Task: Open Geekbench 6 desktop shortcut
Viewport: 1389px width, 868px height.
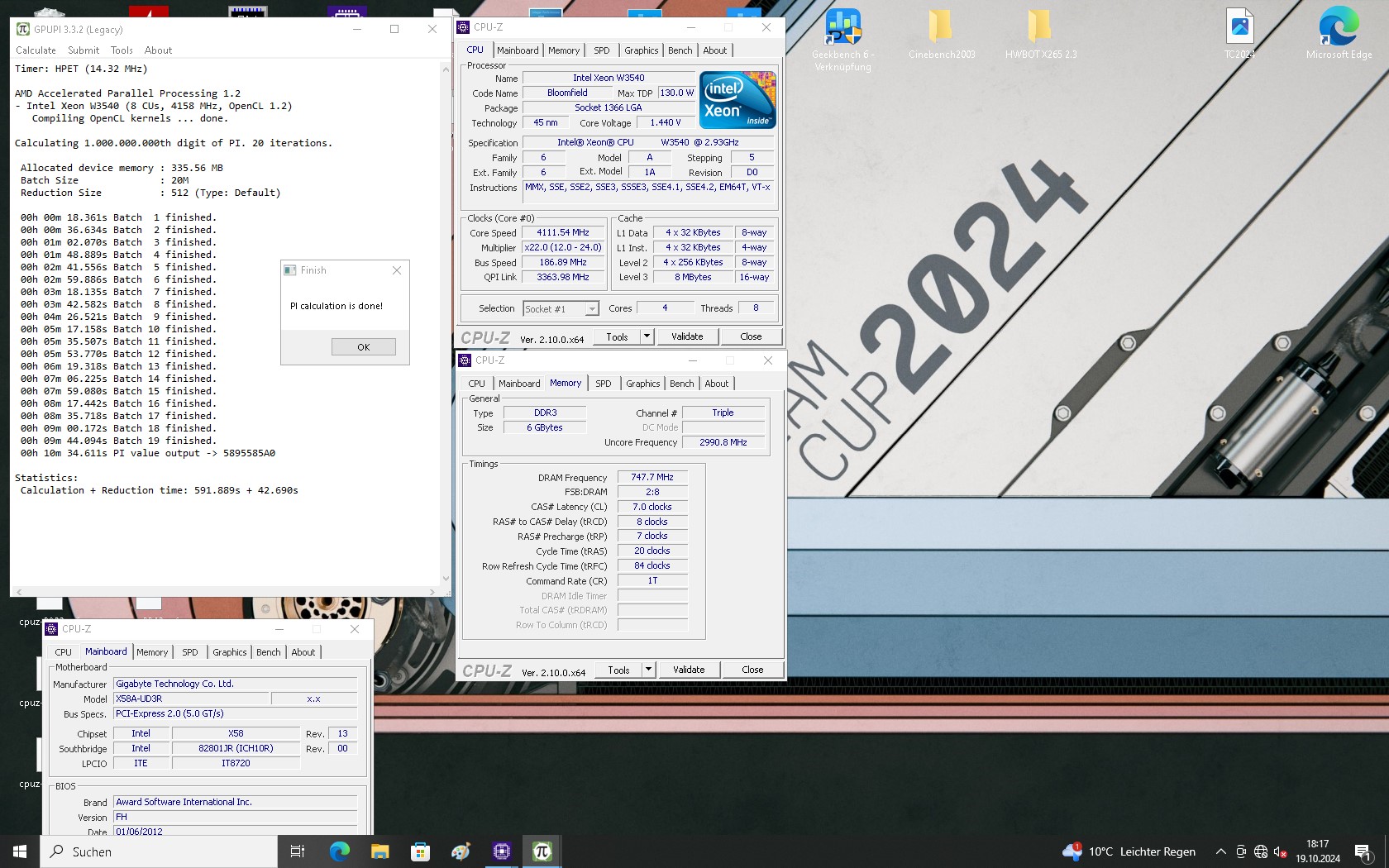Action: pos(842,40)
